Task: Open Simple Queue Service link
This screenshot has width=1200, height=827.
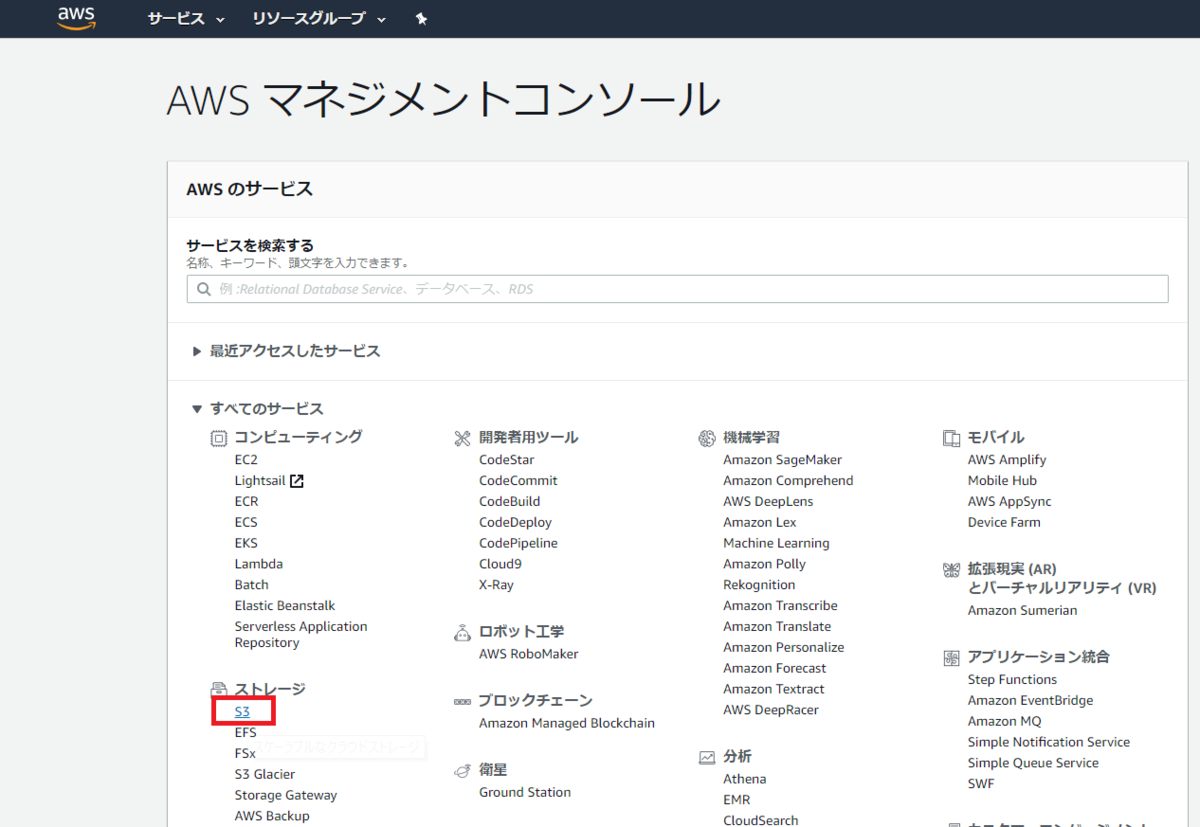Action: (x=1033, y=763)
